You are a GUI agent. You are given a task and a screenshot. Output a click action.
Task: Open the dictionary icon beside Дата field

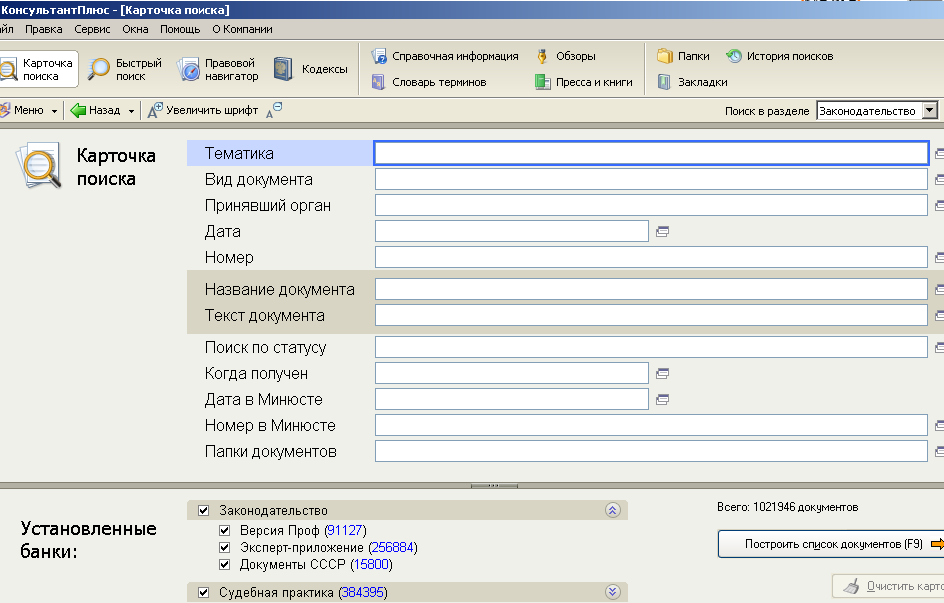pos(662,232)
